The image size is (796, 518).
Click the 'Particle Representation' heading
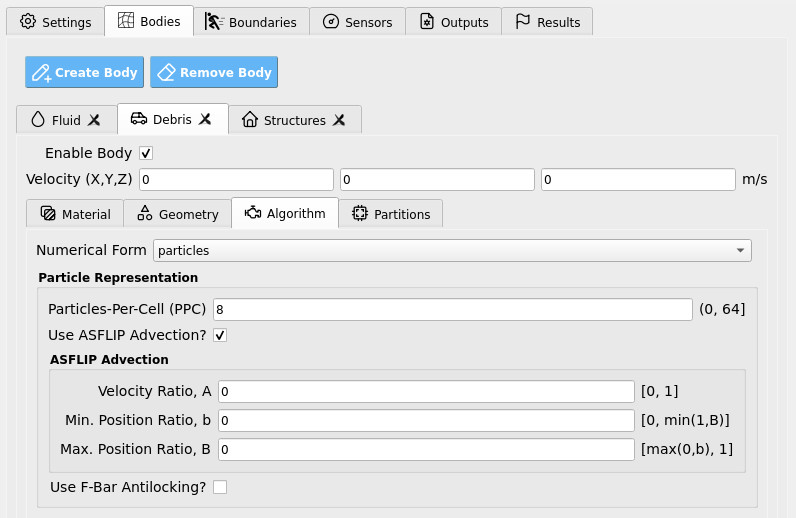click(118, 277)
